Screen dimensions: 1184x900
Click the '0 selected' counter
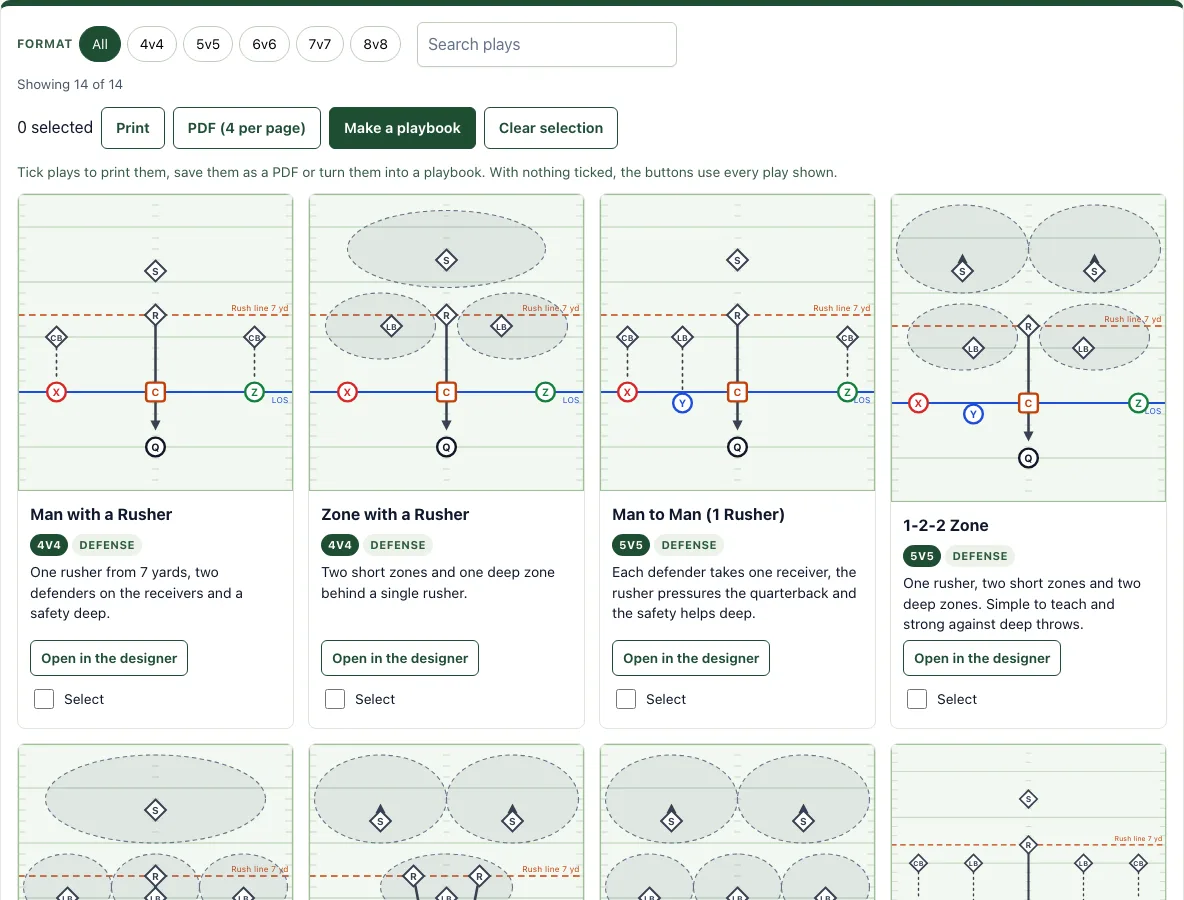tap(55, 128)
